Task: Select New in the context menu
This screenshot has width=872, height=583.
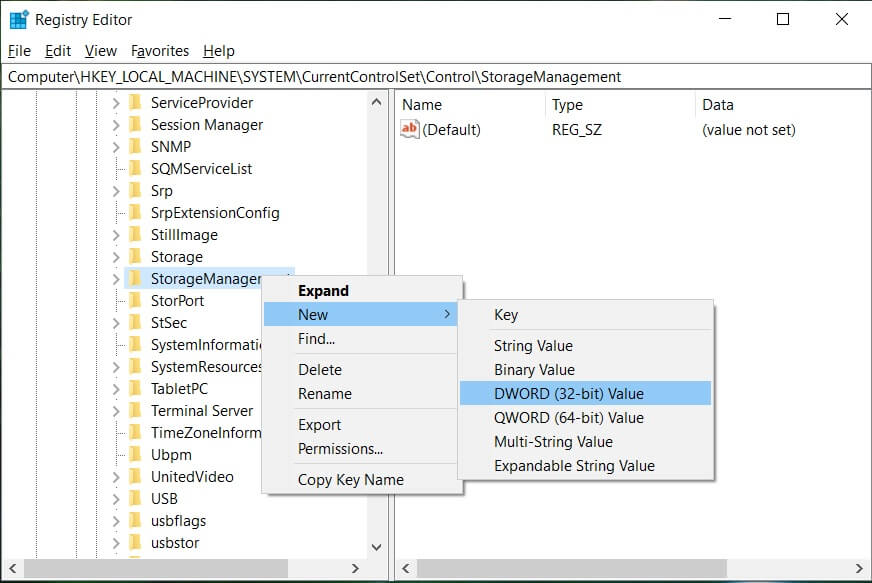Action: (x=360, y=314)
